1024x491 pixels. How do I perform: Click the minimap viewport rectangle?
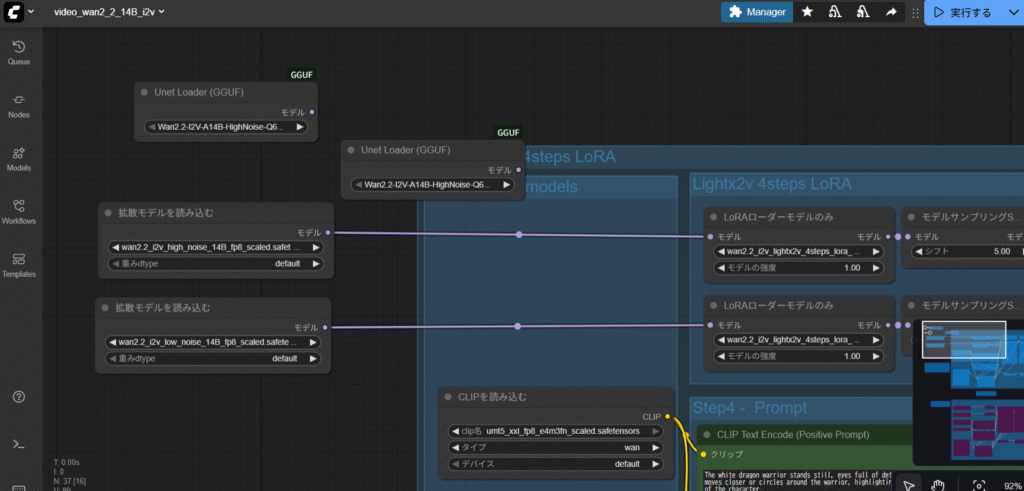tap(964, 340)
